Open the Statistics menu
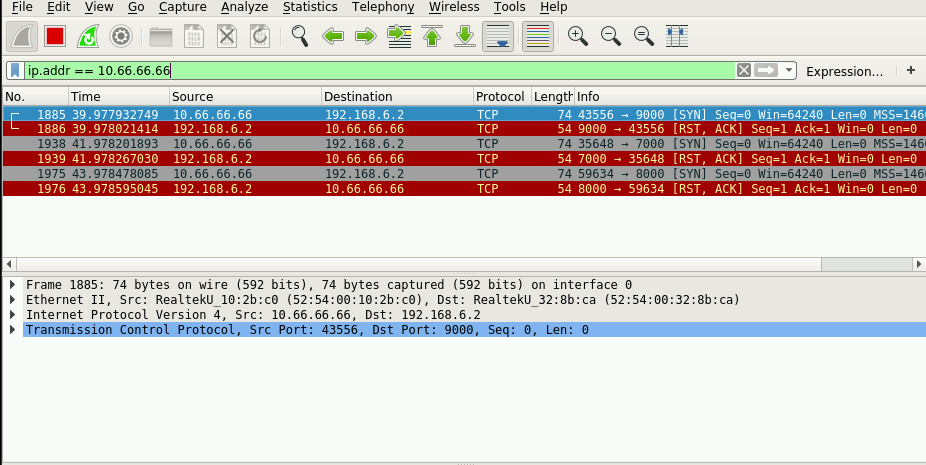Viewport: 926px width, 465px height. [x=309, y=7]
